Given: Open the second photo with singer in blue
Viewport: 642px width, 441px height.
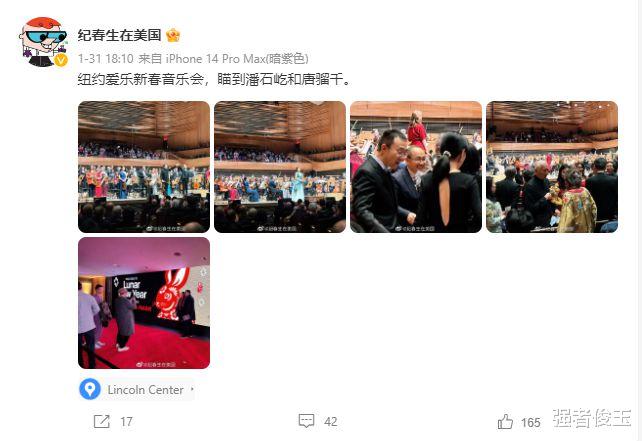Looking at the screenshot, I should 280,167.
